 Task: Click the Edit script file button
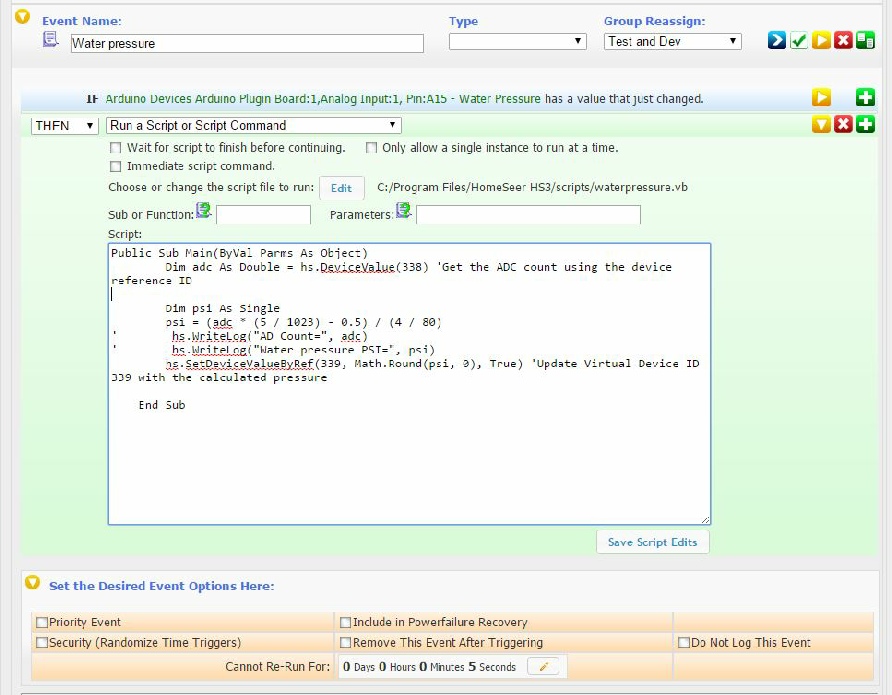pos(341,188)
